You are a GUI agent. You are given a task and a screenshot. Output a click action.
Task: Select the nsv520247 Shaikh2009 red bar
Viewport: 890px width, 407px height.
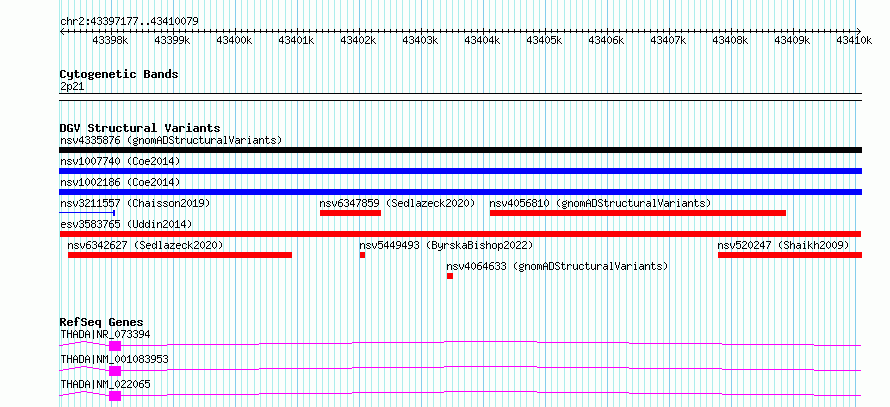coord(790,255)
